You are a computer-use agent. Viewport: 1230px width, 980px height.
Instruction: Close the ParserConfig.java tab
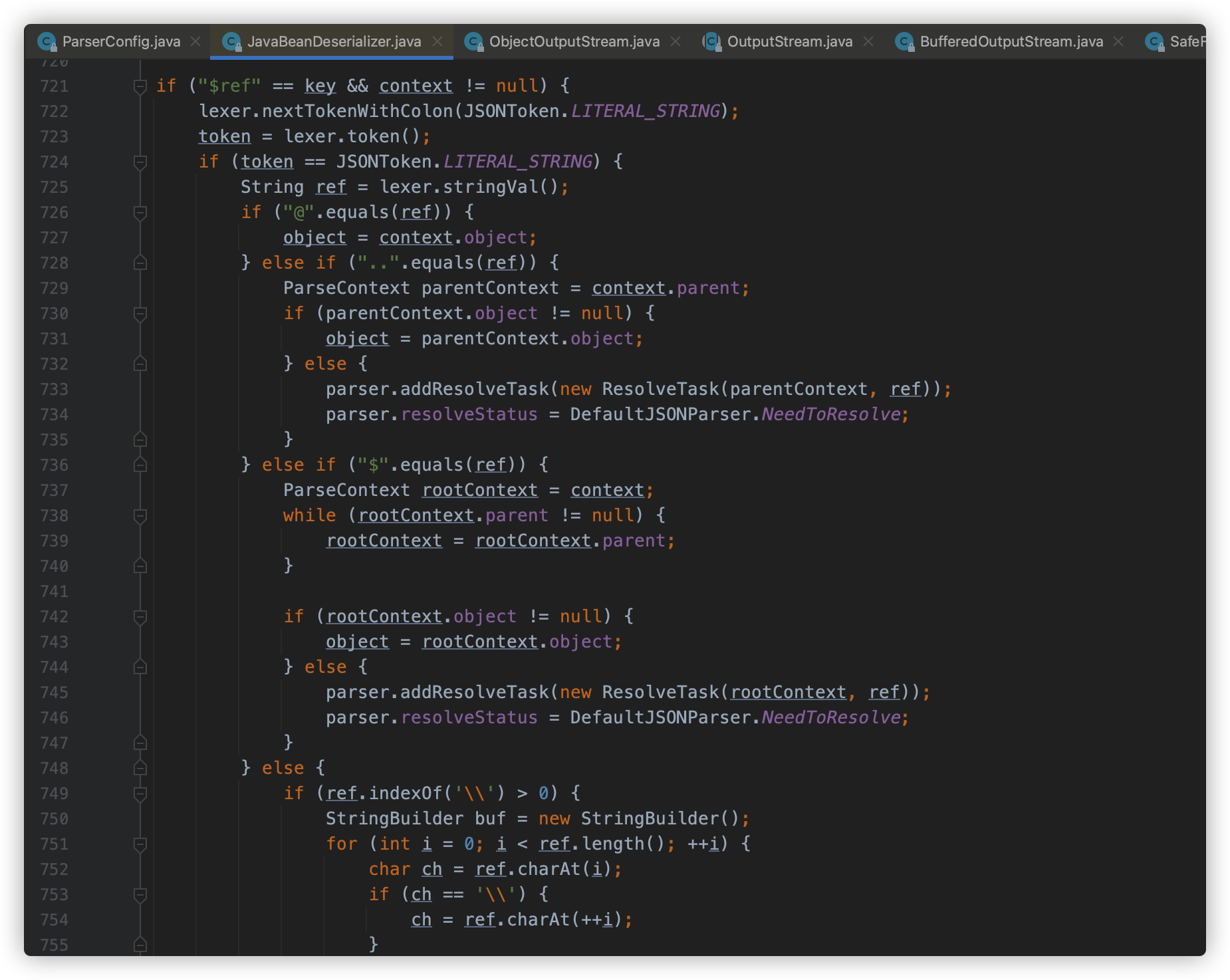(x=195, y=41)
